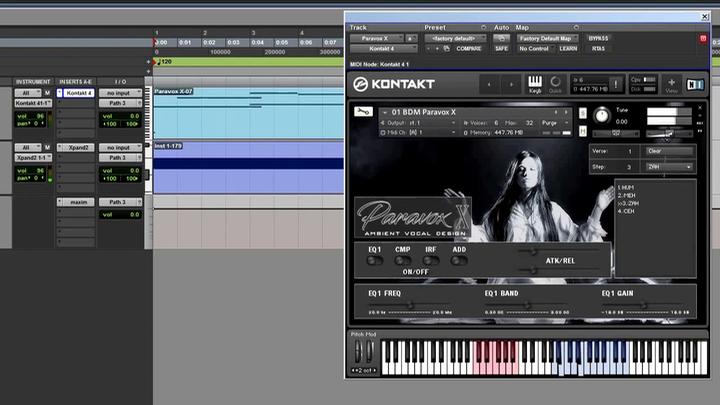
Task: Turn the Tune knob
Action: 602,115
